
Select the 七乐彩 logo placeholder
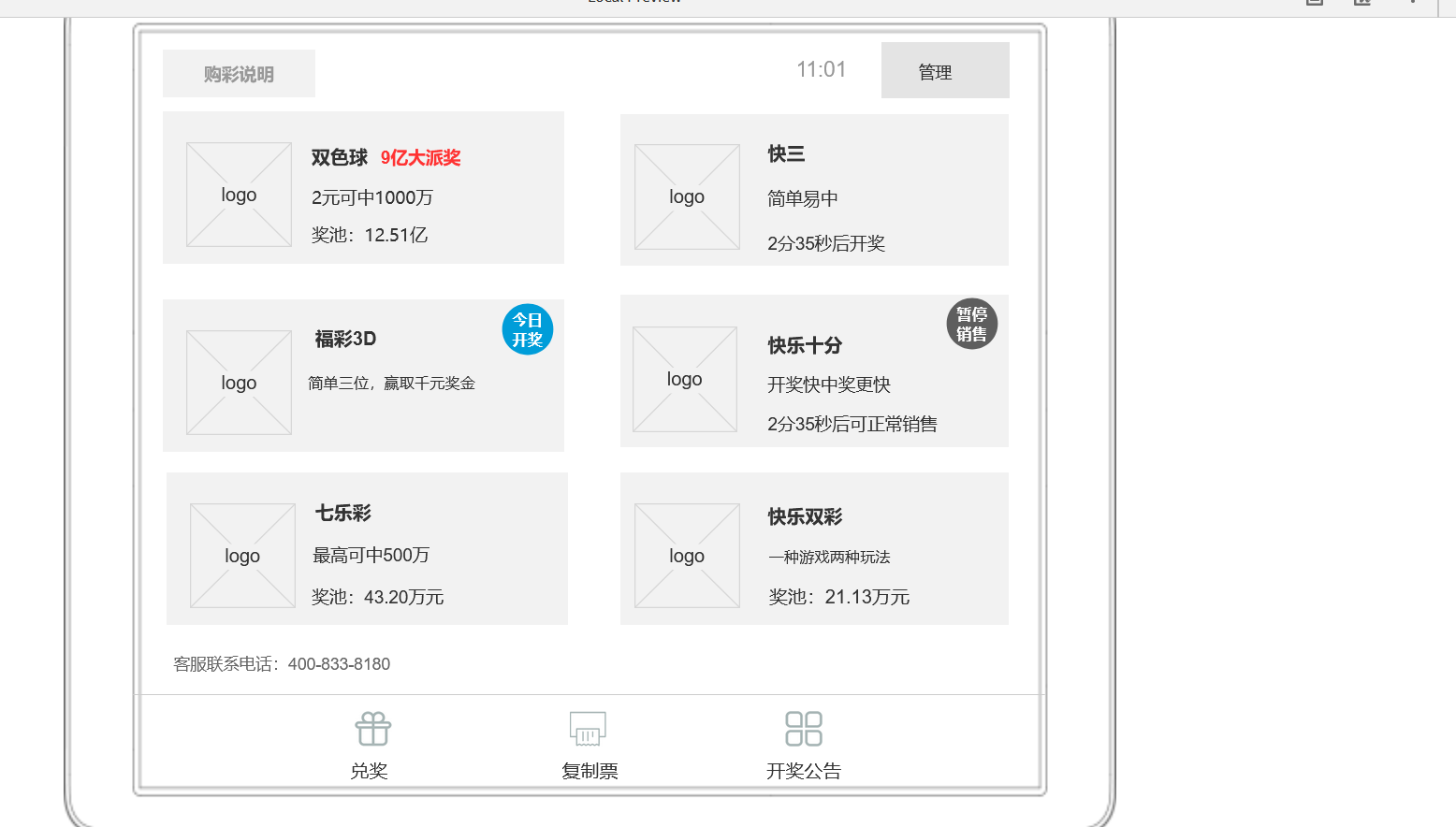pyautogui.click(x=242, y=556)
